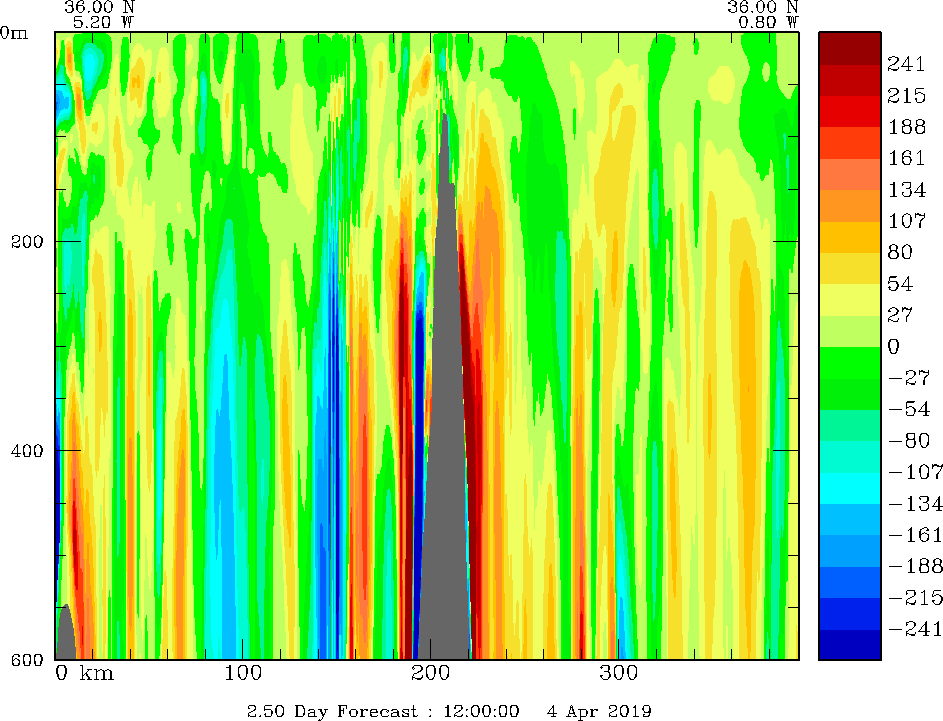The height and width of the screenshot is (721, 943).
Task: Pick the darkest red colorbar band above 241
Action: pyautogui.click(x=850, y=48)
